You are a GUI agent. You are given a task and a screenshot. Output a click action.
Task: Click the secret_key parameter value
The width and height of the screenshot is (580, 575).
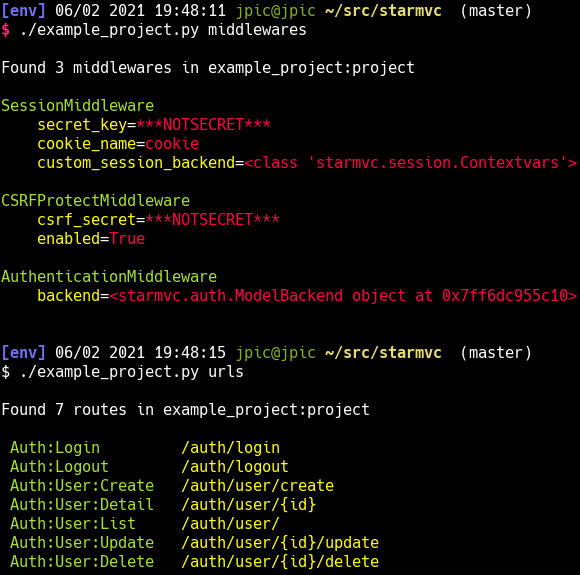tap(203, 125)
